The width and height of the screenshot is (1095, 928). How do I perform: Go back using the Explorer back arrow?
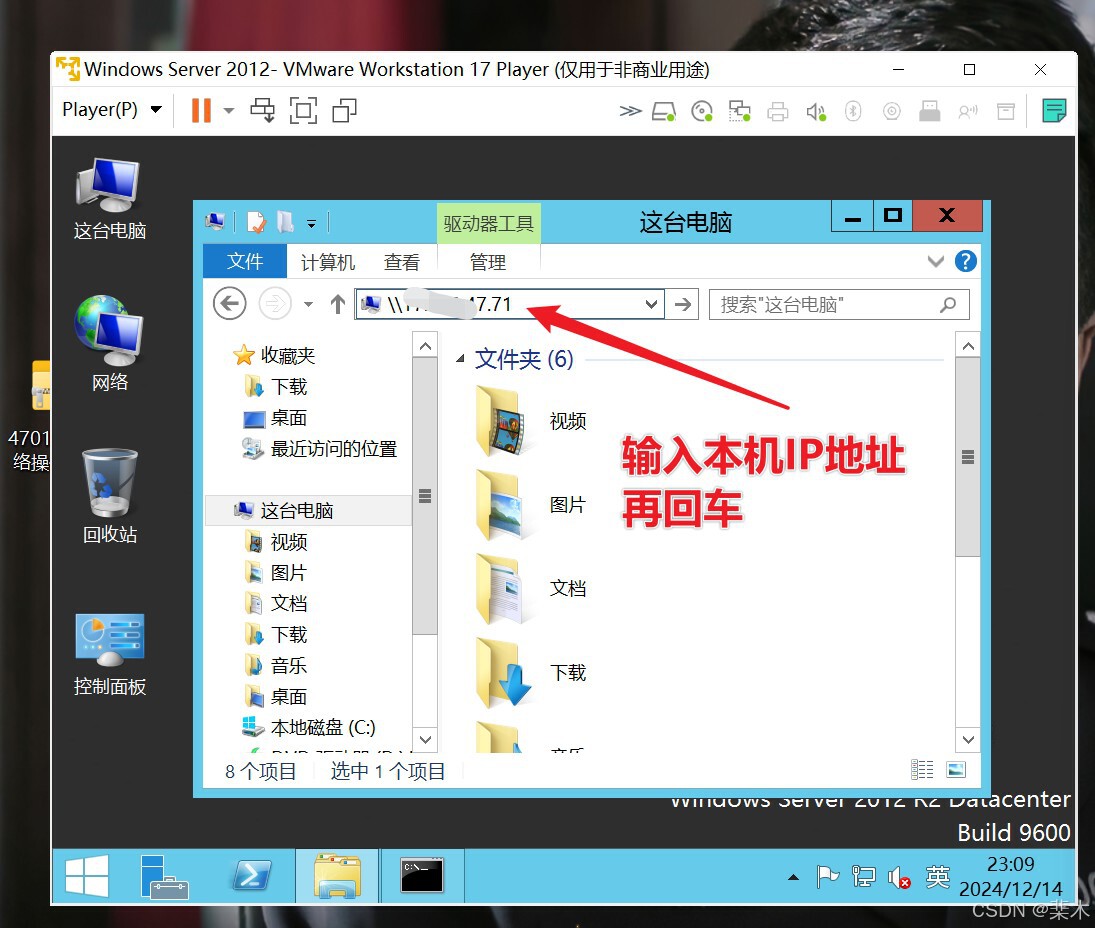click(229, 304)
